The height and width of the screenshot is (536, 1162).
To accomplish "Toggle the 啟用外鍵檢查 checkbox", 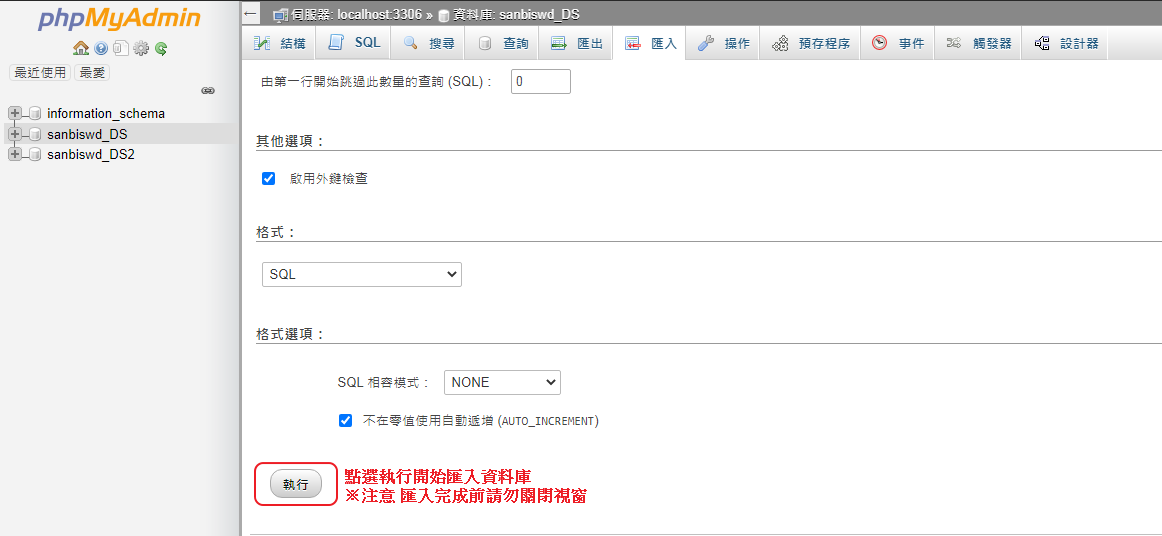I will pyautogui.click(x=268, y=179).
